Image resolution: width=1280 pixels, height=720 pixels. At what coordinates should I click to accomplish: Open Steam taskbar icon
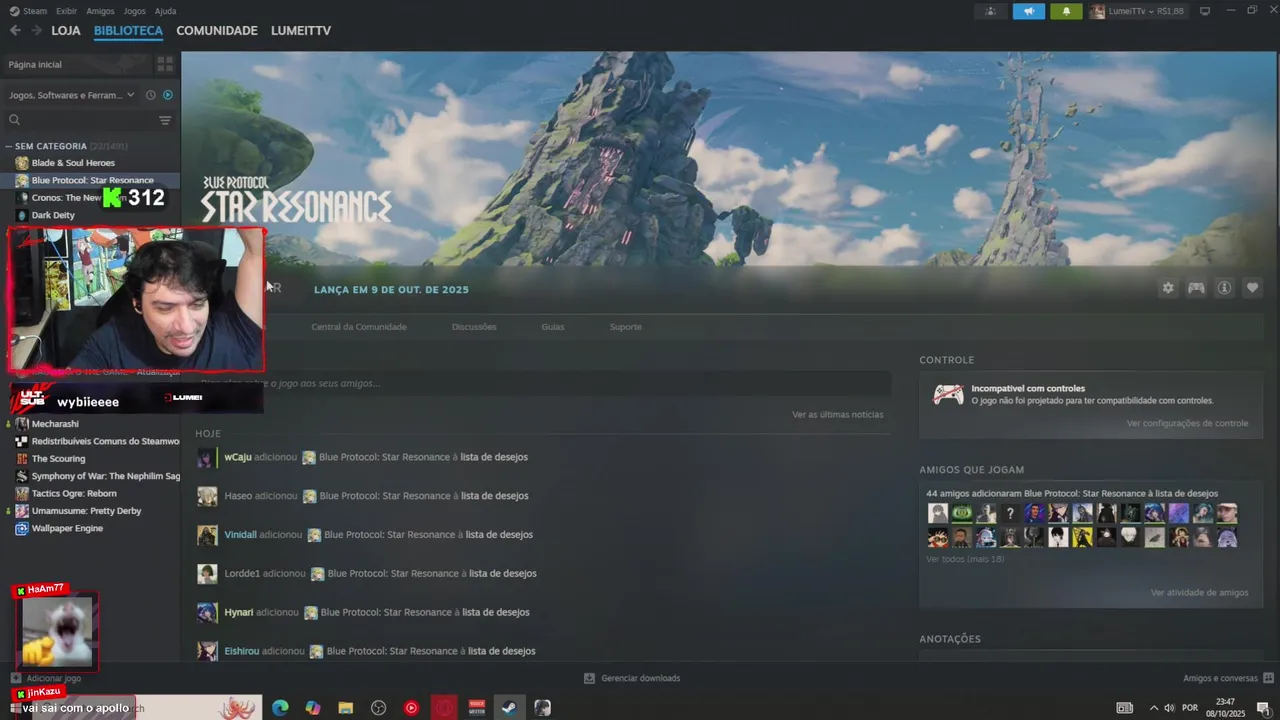click(509, 708)
